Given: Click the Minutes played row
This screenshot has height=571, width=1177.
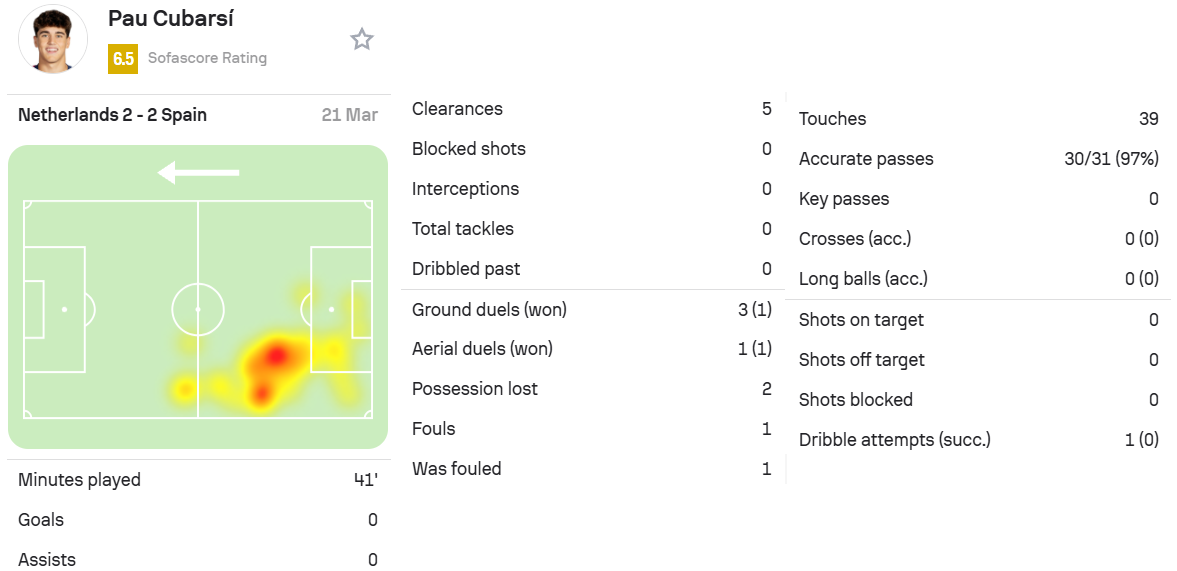Looking at the screenshot, I should 198,479.
